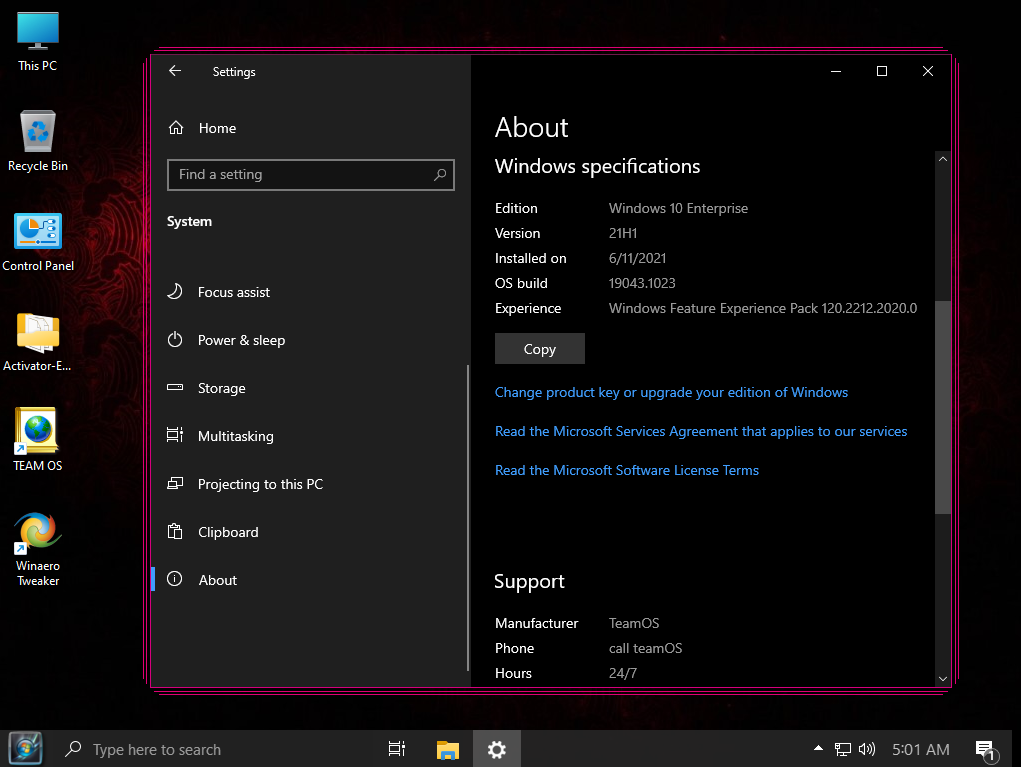Minimize the Settings window
Image resolution: width=1021 pixels, height=767 pixels.
(x=836, y=71)
